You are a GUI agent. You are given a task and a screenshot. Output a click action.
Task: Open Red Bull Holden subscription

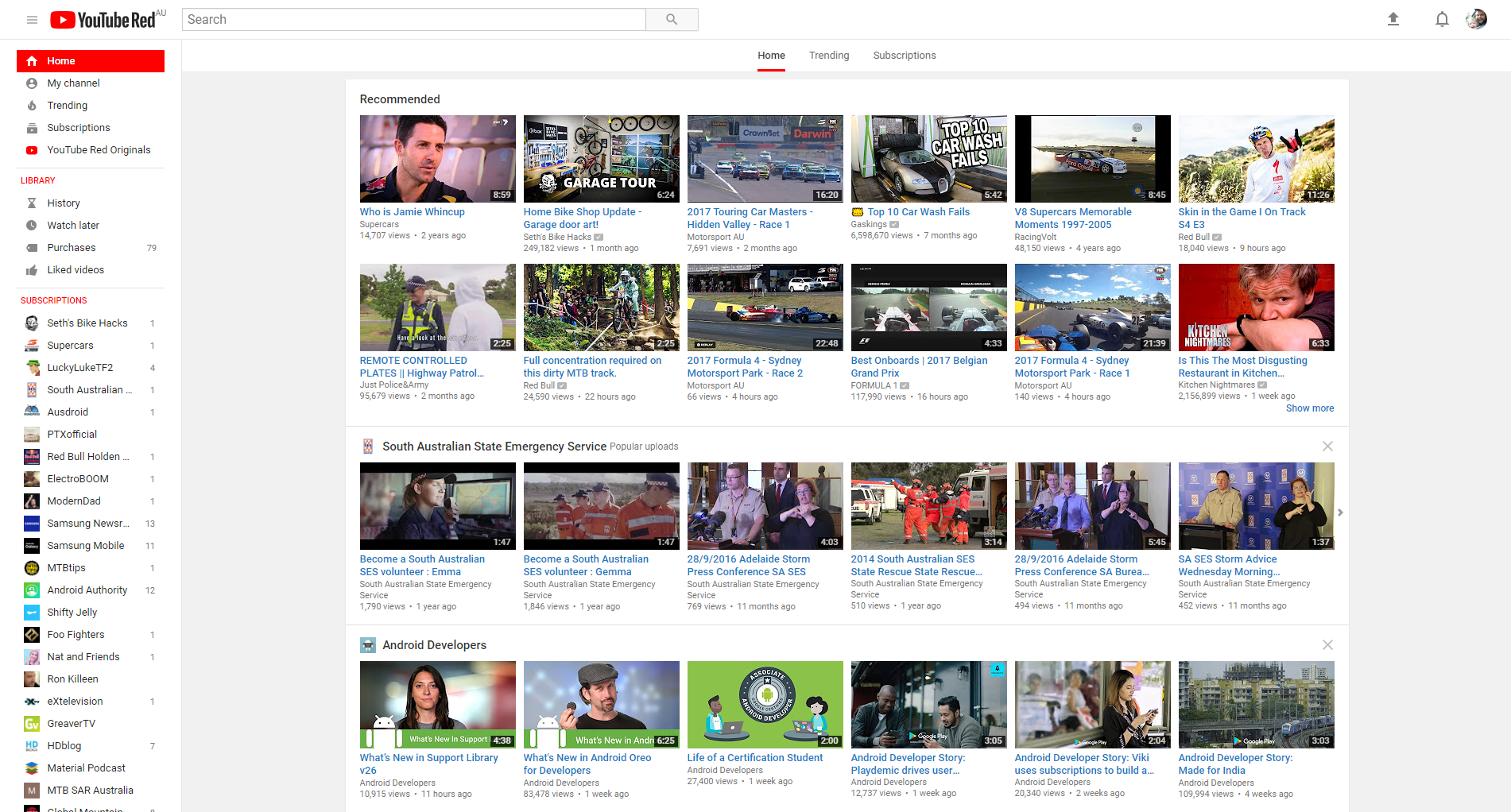point(91,457)
